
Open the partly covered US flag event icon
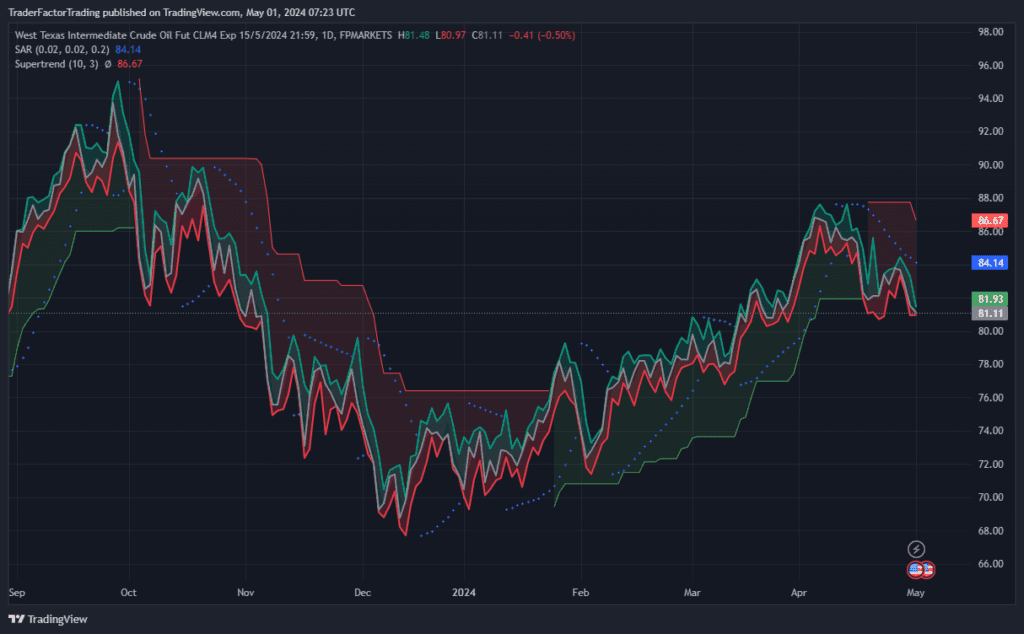929,570
